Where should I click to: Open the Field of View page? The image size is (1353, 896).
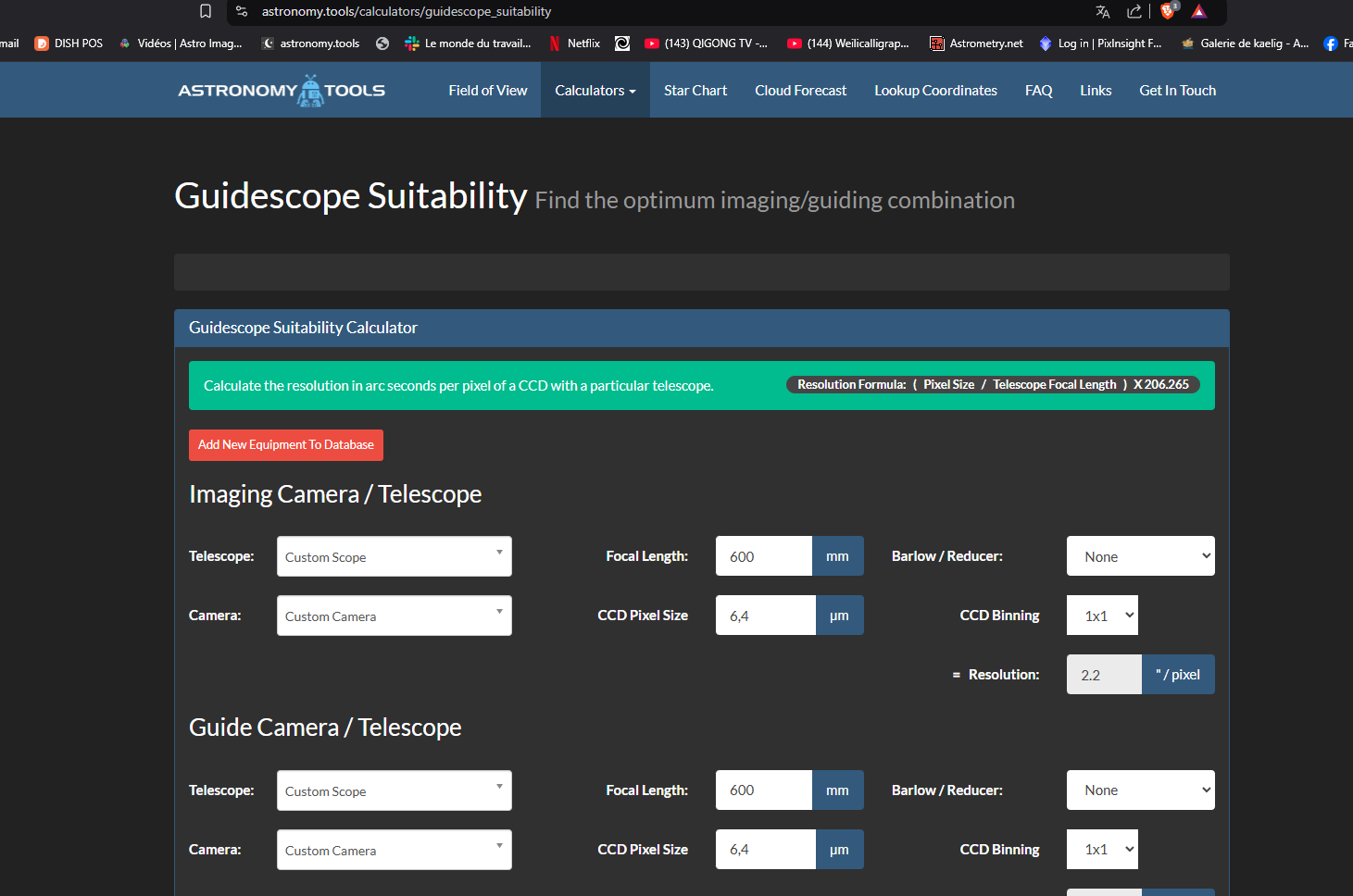[x=488, y=91]
